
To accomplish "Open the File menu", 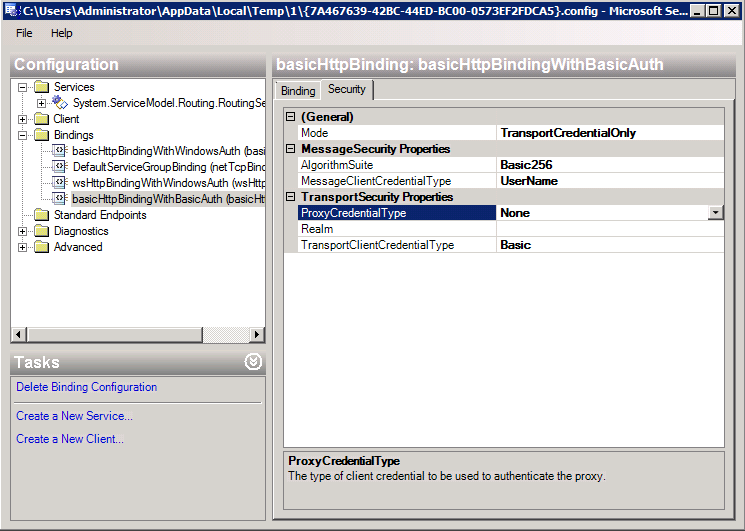I will (24, 33).
